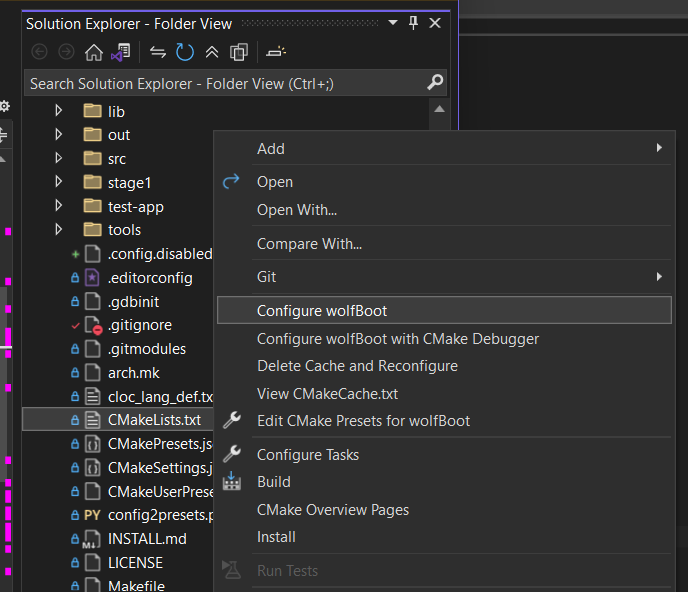
Task: Click the Home icon in Solution Explorer toolbar
Action: pos(94,52)
